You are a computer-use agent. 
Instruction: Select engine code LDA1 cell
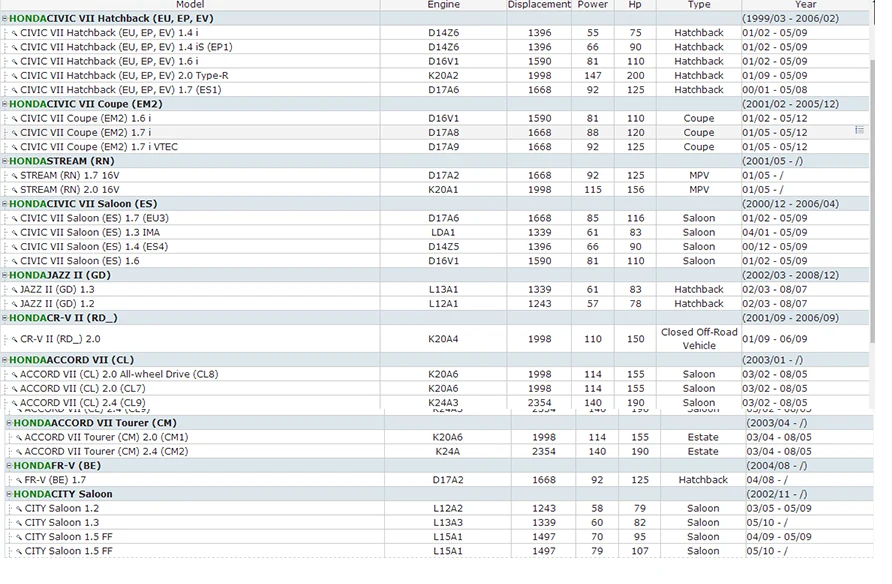(x=443, y=232)
